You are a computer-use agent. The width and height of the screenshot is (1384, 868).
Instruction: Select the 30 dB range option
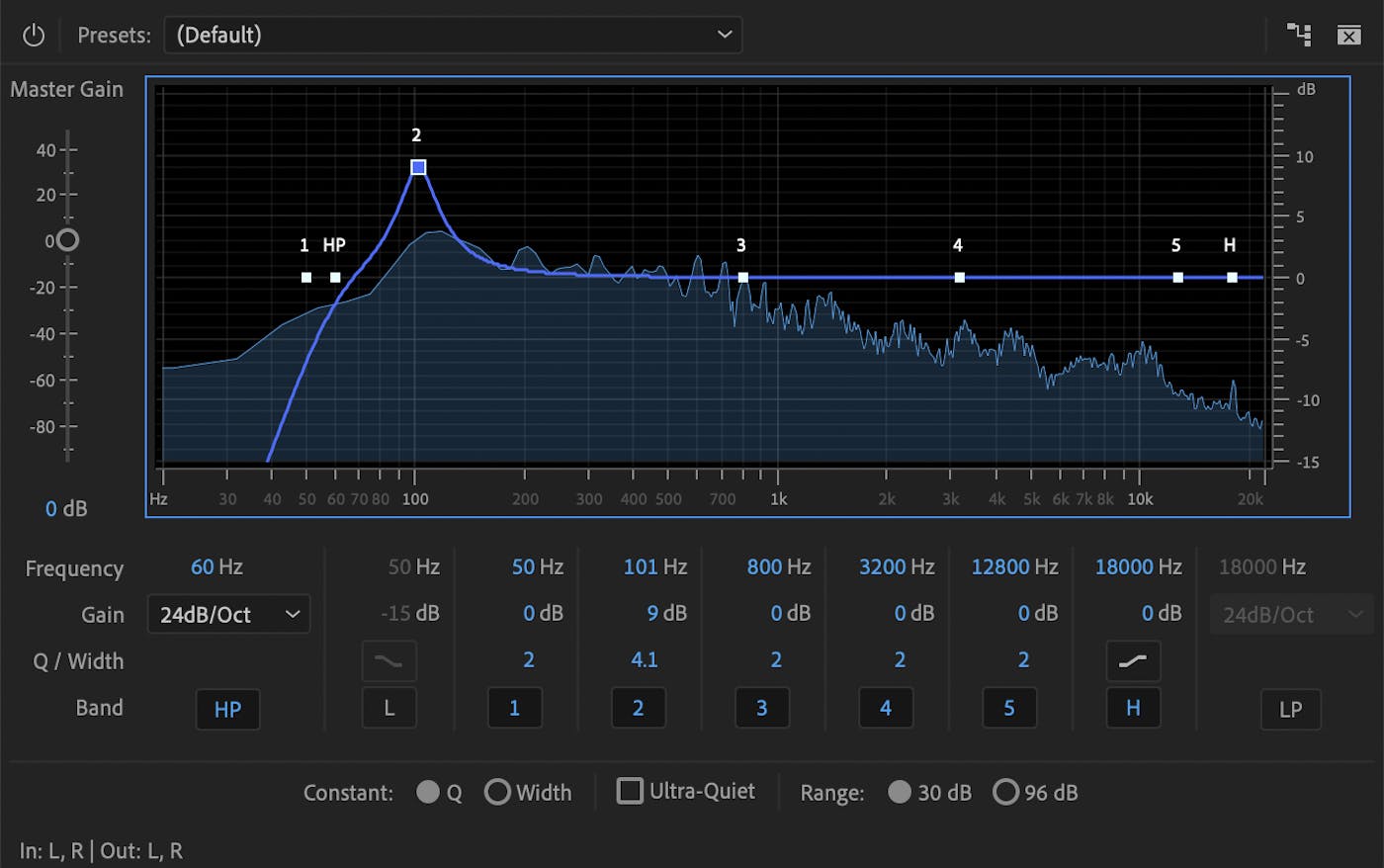coord(899,792)
